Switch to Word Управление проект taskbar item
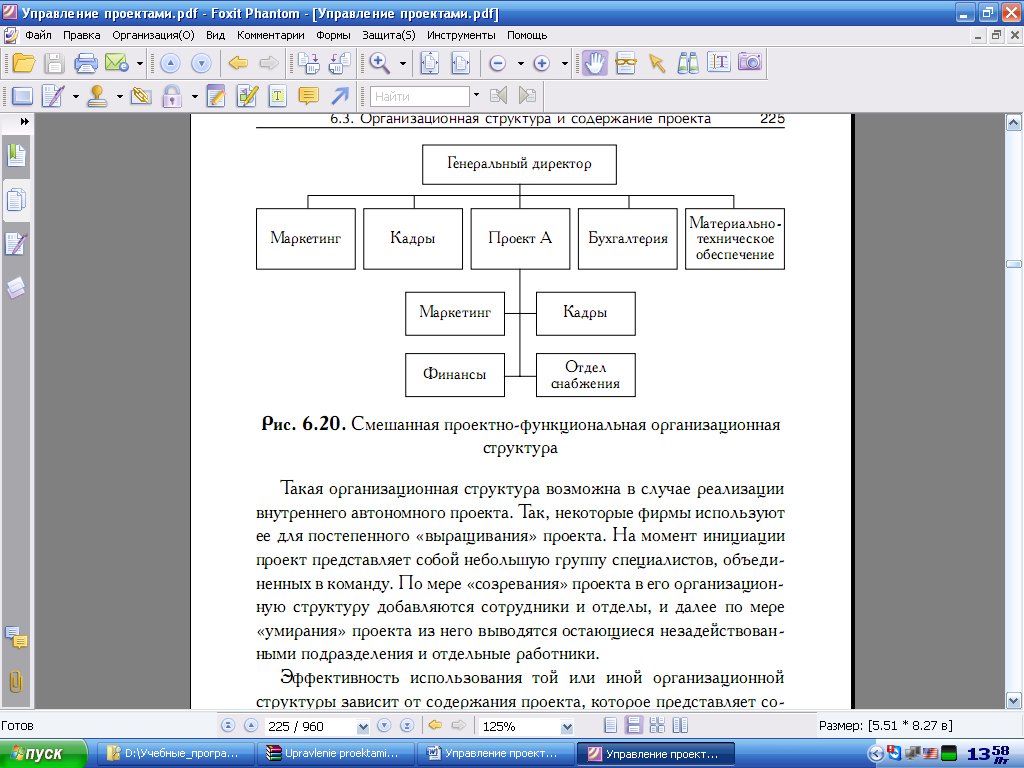 pos(495,754)
